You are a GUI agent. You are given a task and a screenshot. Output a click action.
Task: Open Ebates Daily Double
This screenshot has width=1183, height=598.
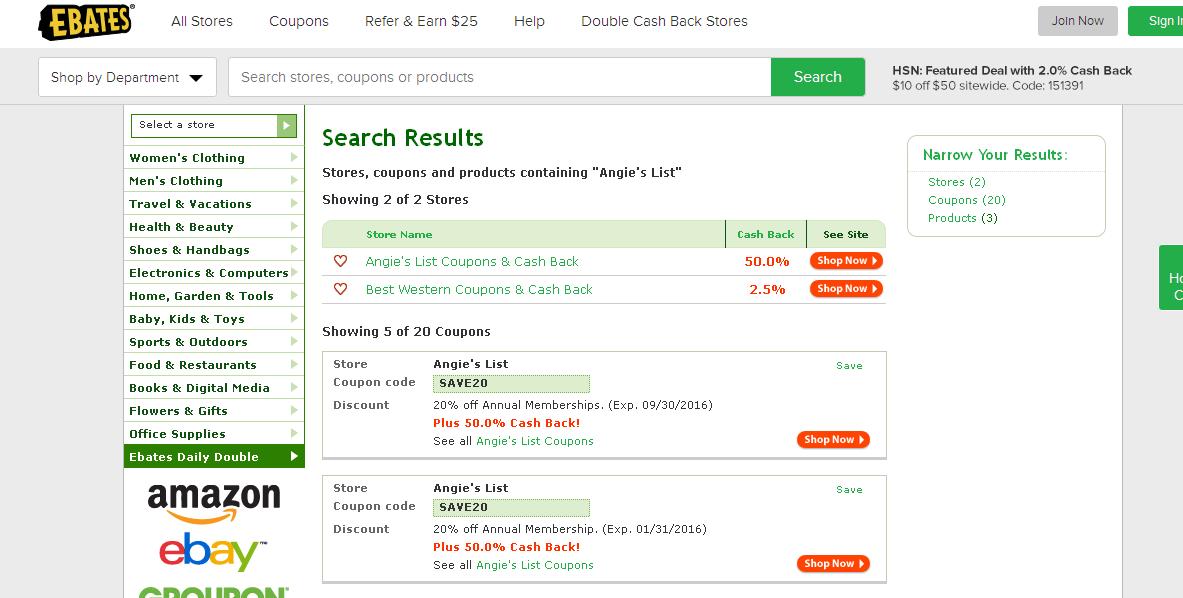214,456
